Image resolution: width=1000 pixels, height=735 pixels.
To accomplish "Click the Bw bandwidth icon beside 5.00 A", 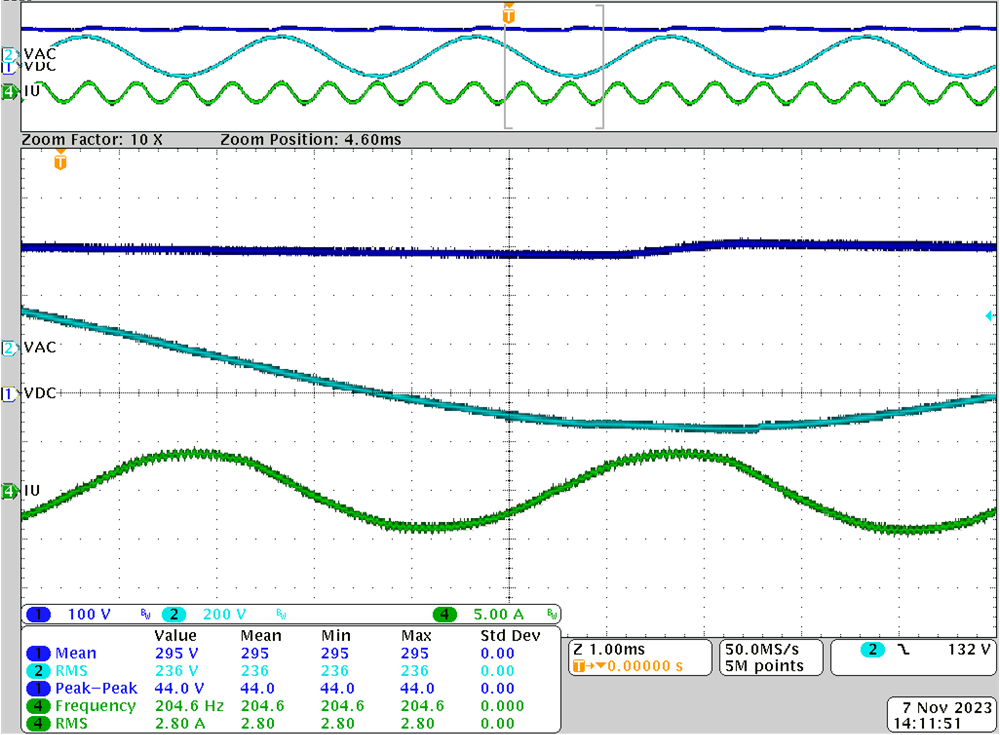I will 551,614.
